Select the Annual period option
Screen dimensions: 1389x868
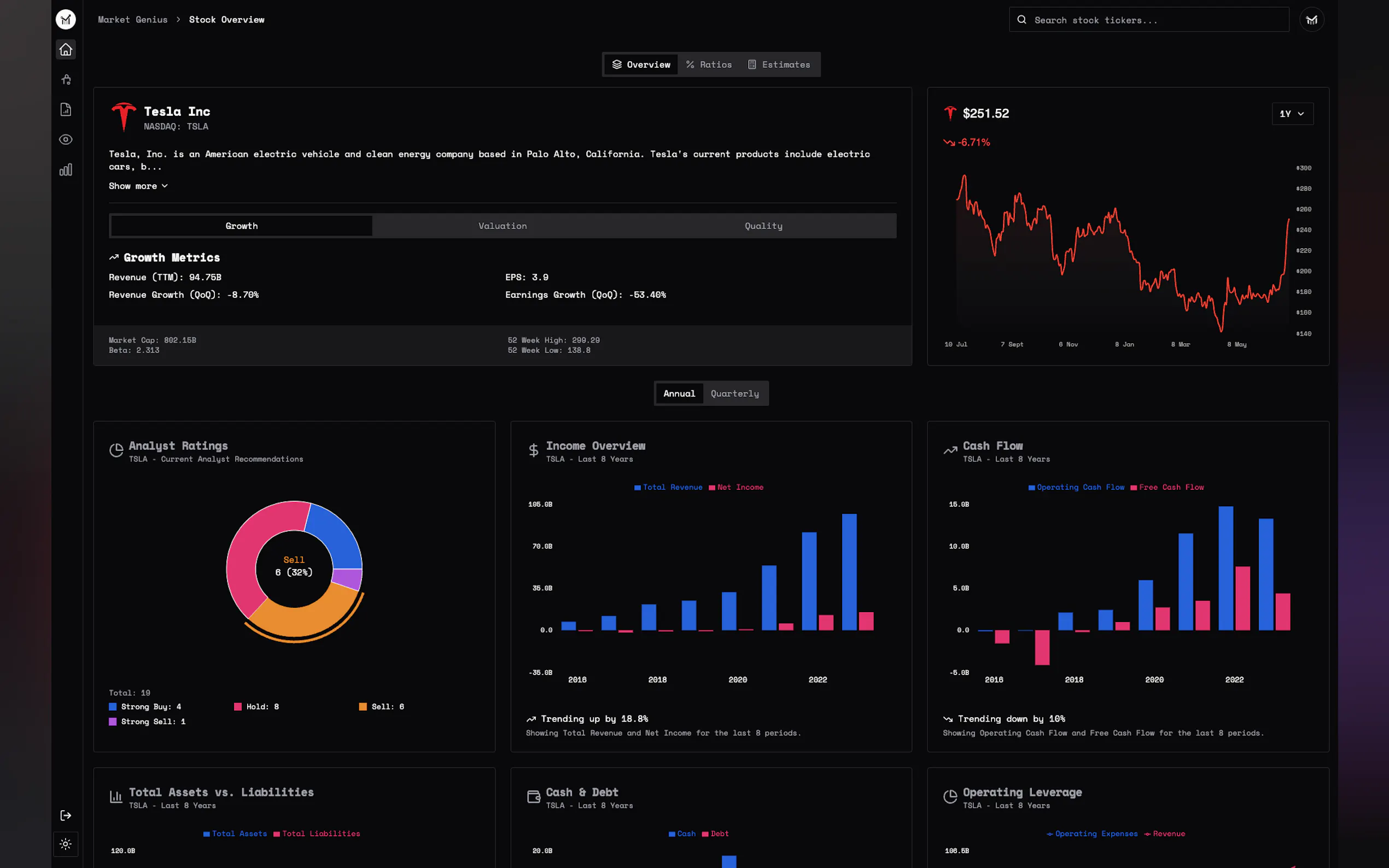coord(679,393)
